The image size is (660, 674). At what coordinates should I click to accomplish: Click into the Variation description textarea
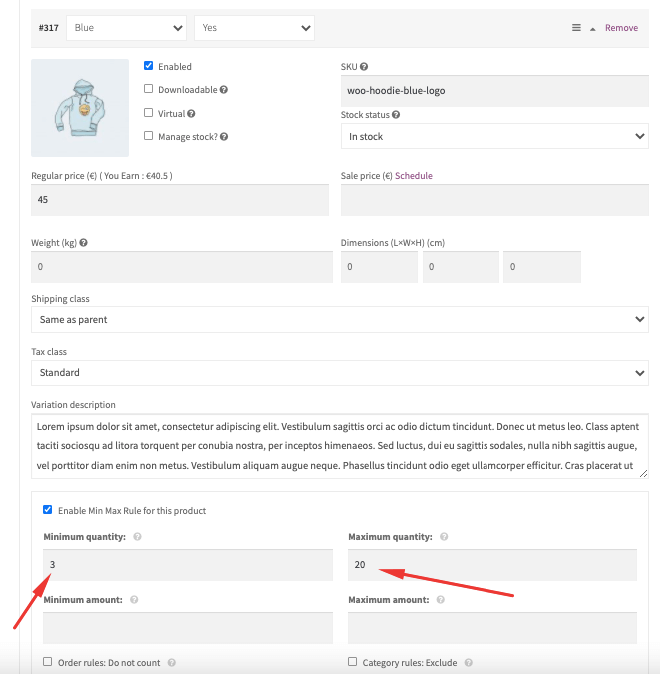tap(340, 446)
